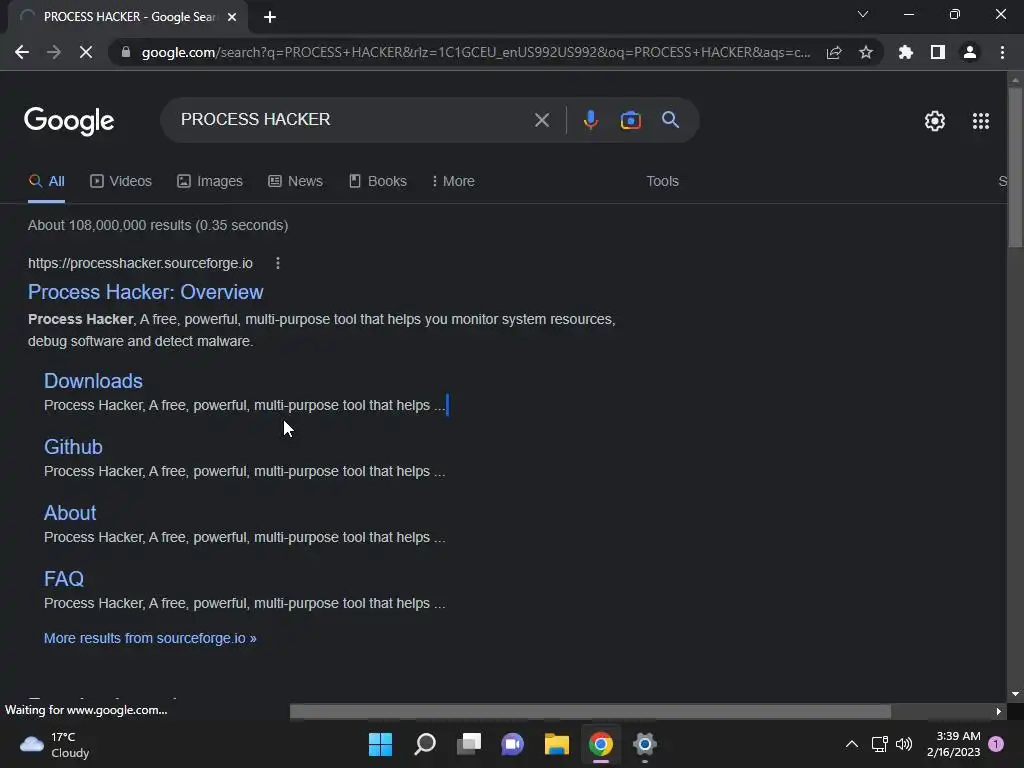Close the PROCESS HACKER tab
The height and width of the screenshot is (768, 1024).
(232, 17)
